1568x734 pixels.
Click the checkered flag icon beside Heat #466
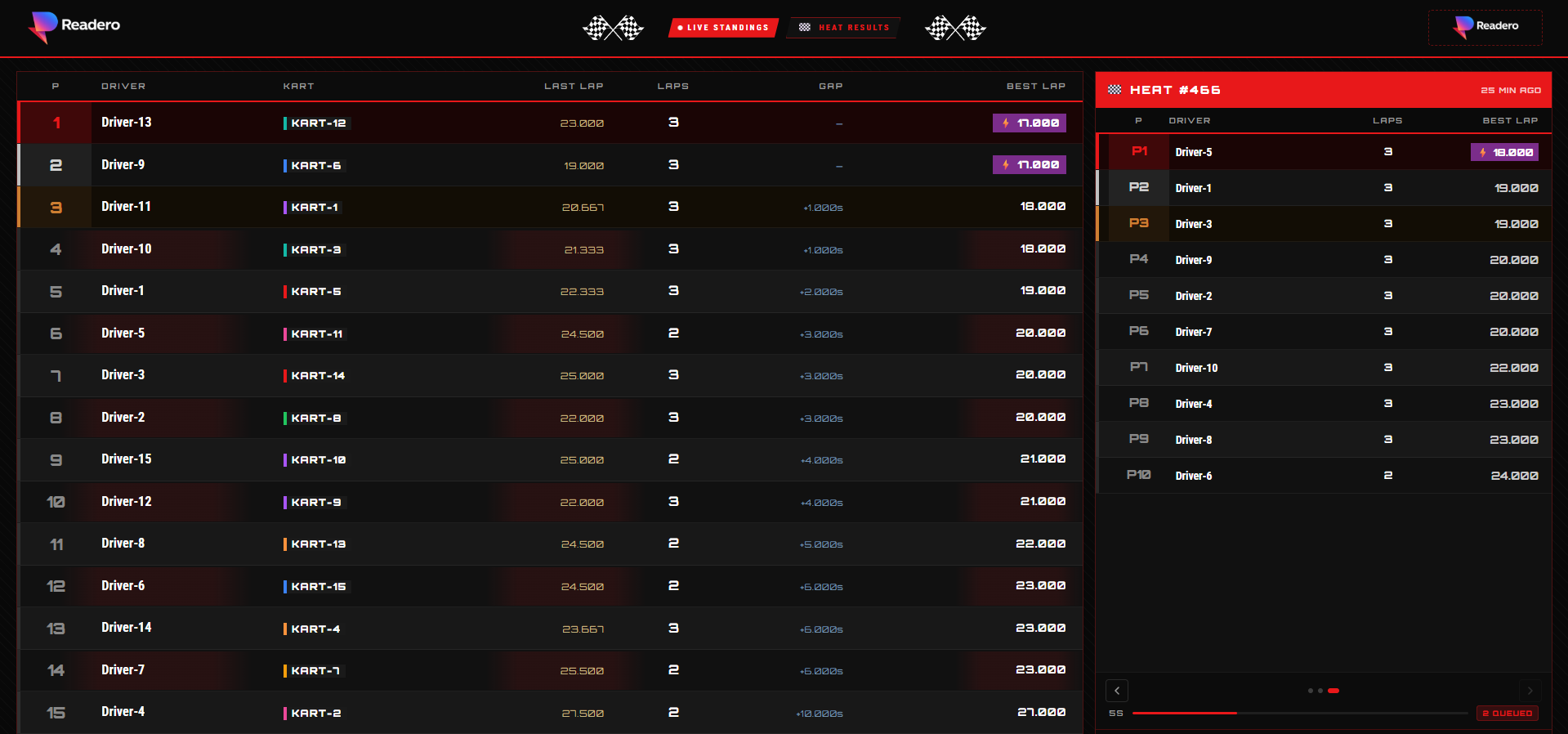click(x=1115, y=90)
